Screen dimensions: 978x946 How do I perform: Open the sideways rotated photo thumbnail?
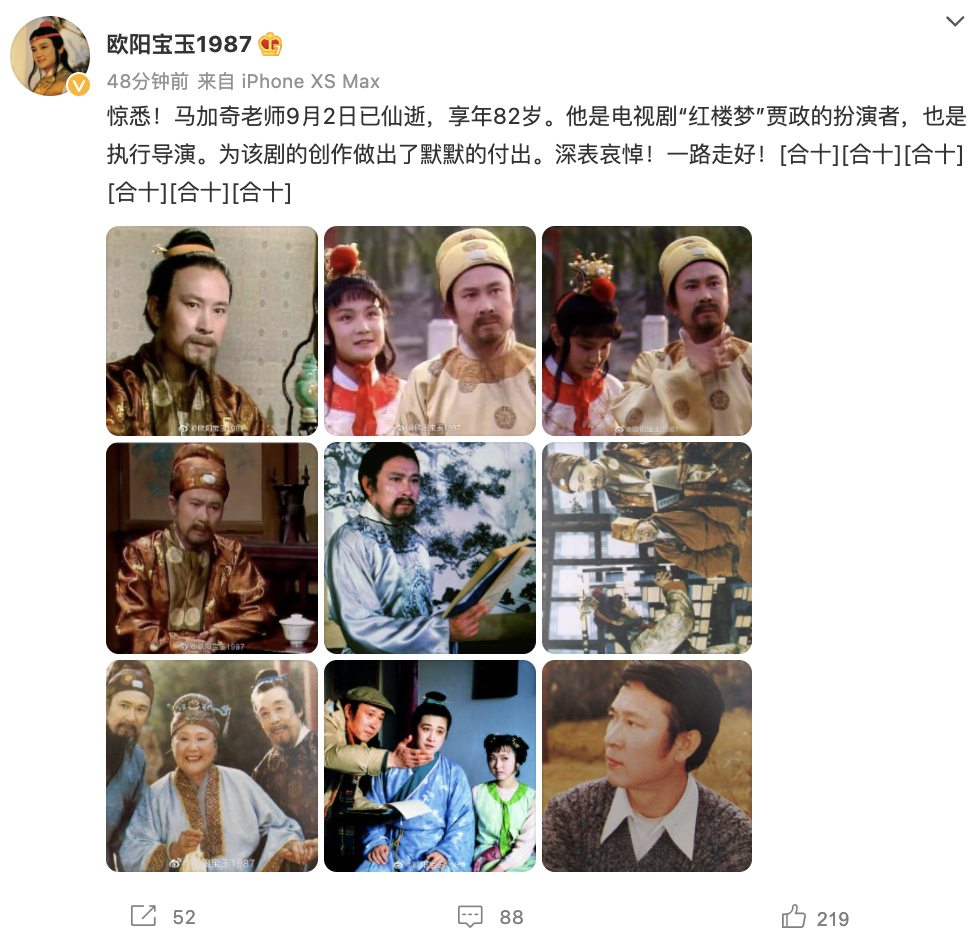click(x=647, y=548)
